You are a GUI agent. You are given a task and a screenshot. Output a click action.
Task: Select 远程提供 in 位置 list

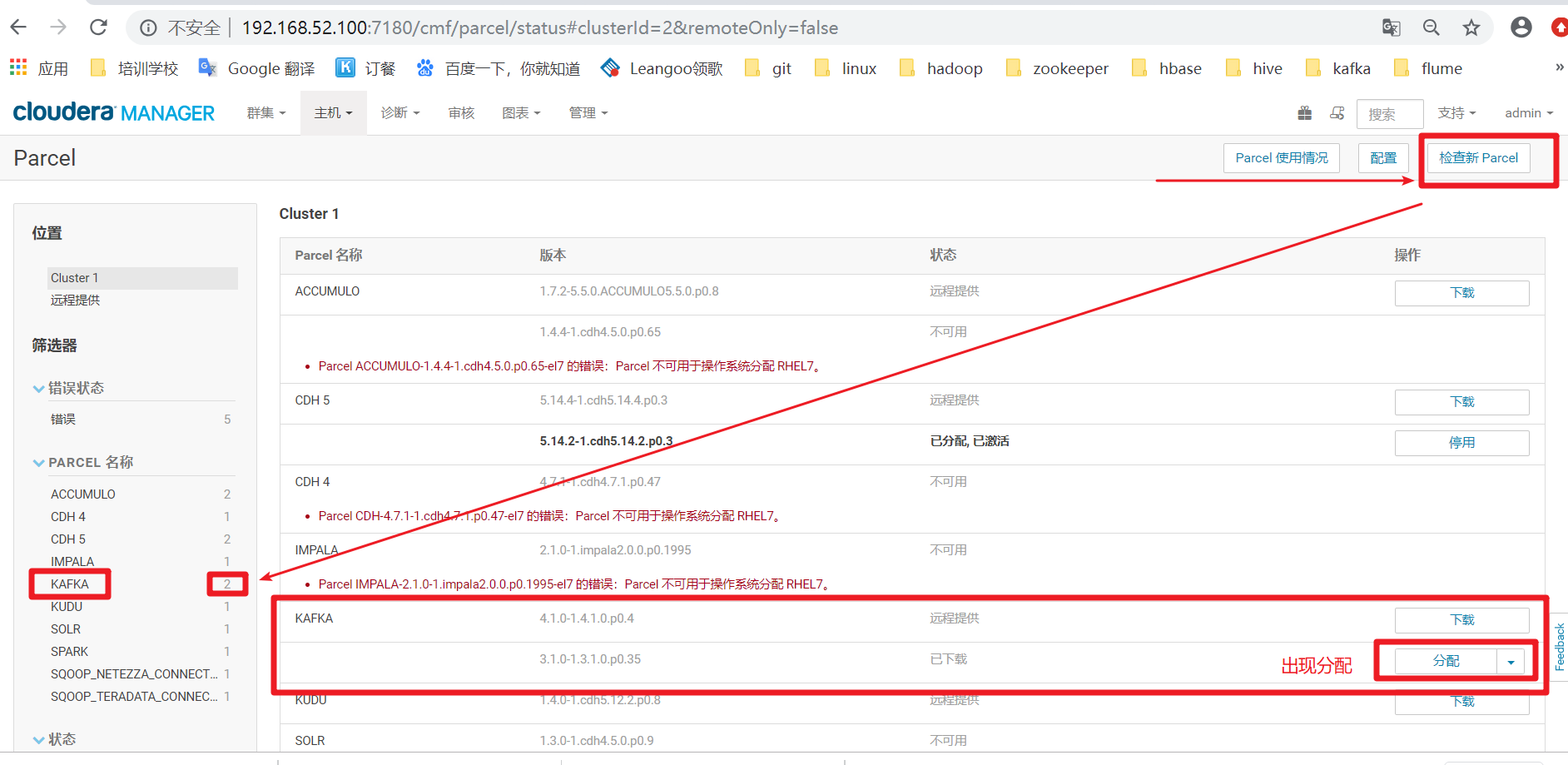click(75, 301)
